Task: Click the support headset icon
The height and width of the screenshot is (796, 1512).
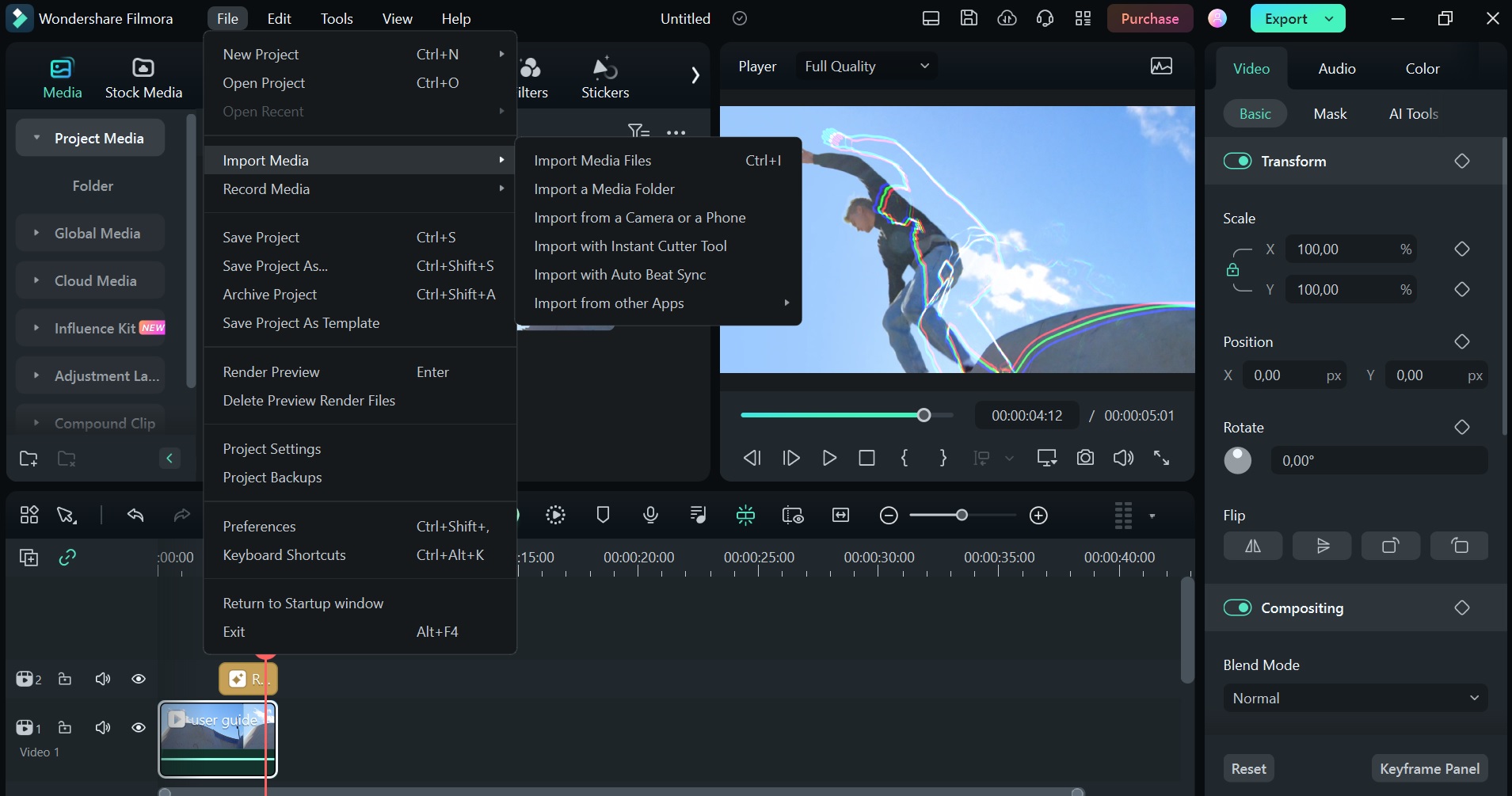Action: 1045,18
